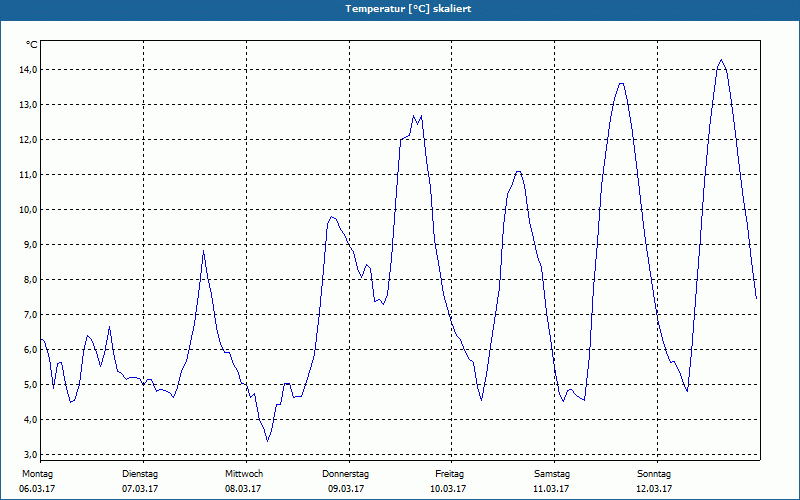
Task: Click the date 12.03.17
Action: [654, 489]
